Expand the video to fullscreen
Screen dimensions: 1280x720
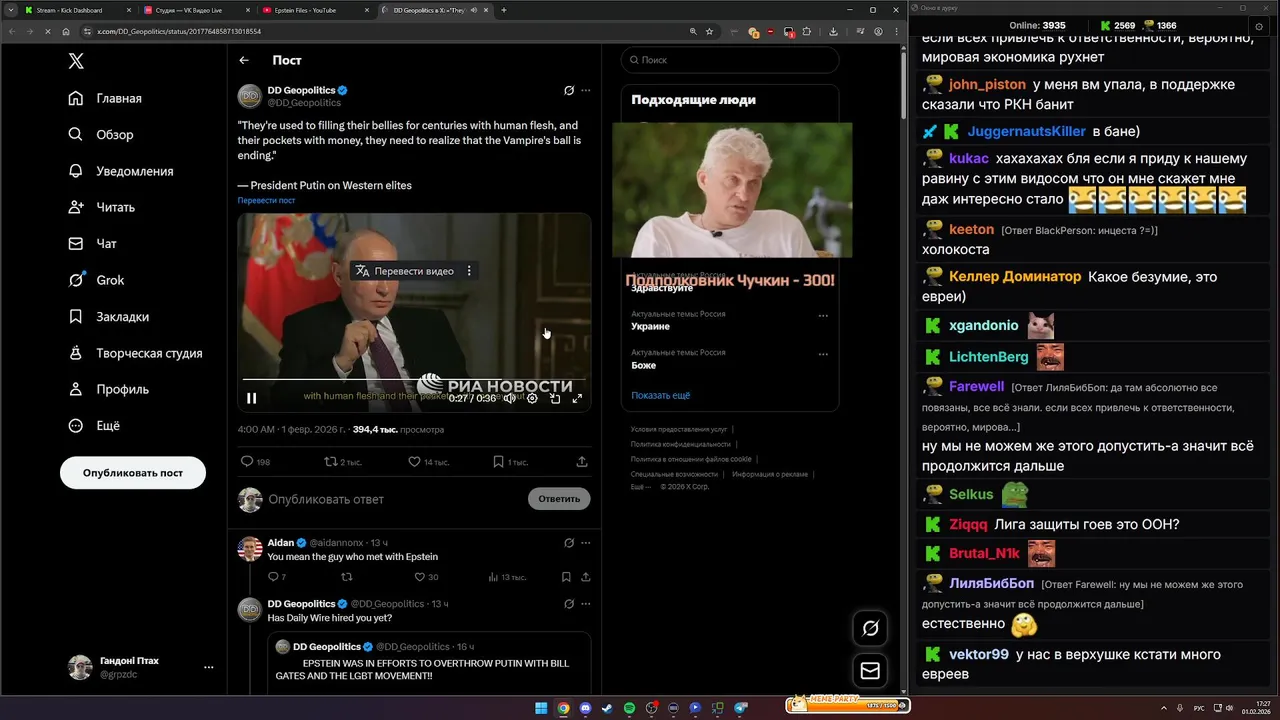click(x=577, y=398)
